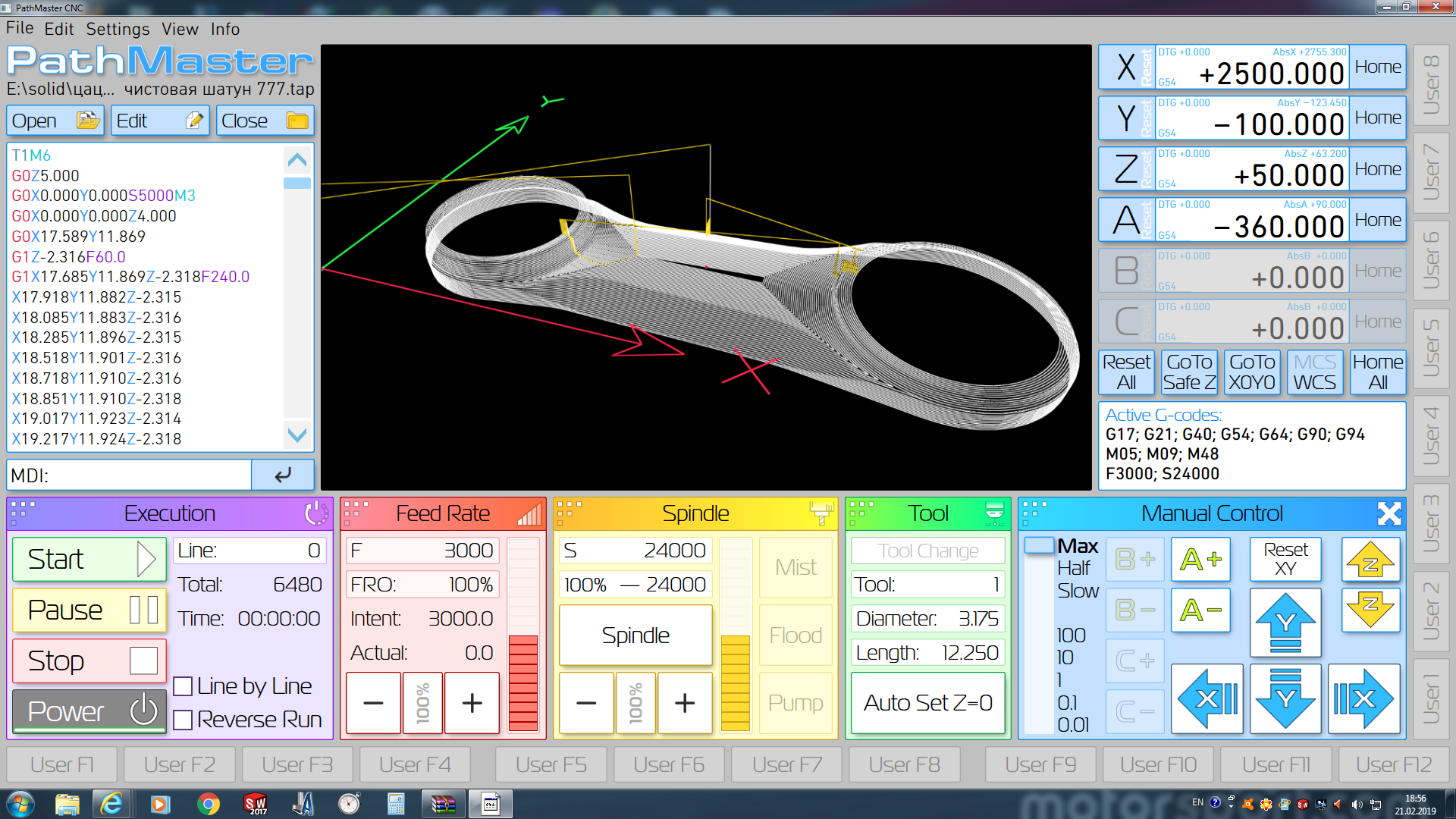
Task: Open the View menu
Action: click(180, 29)
